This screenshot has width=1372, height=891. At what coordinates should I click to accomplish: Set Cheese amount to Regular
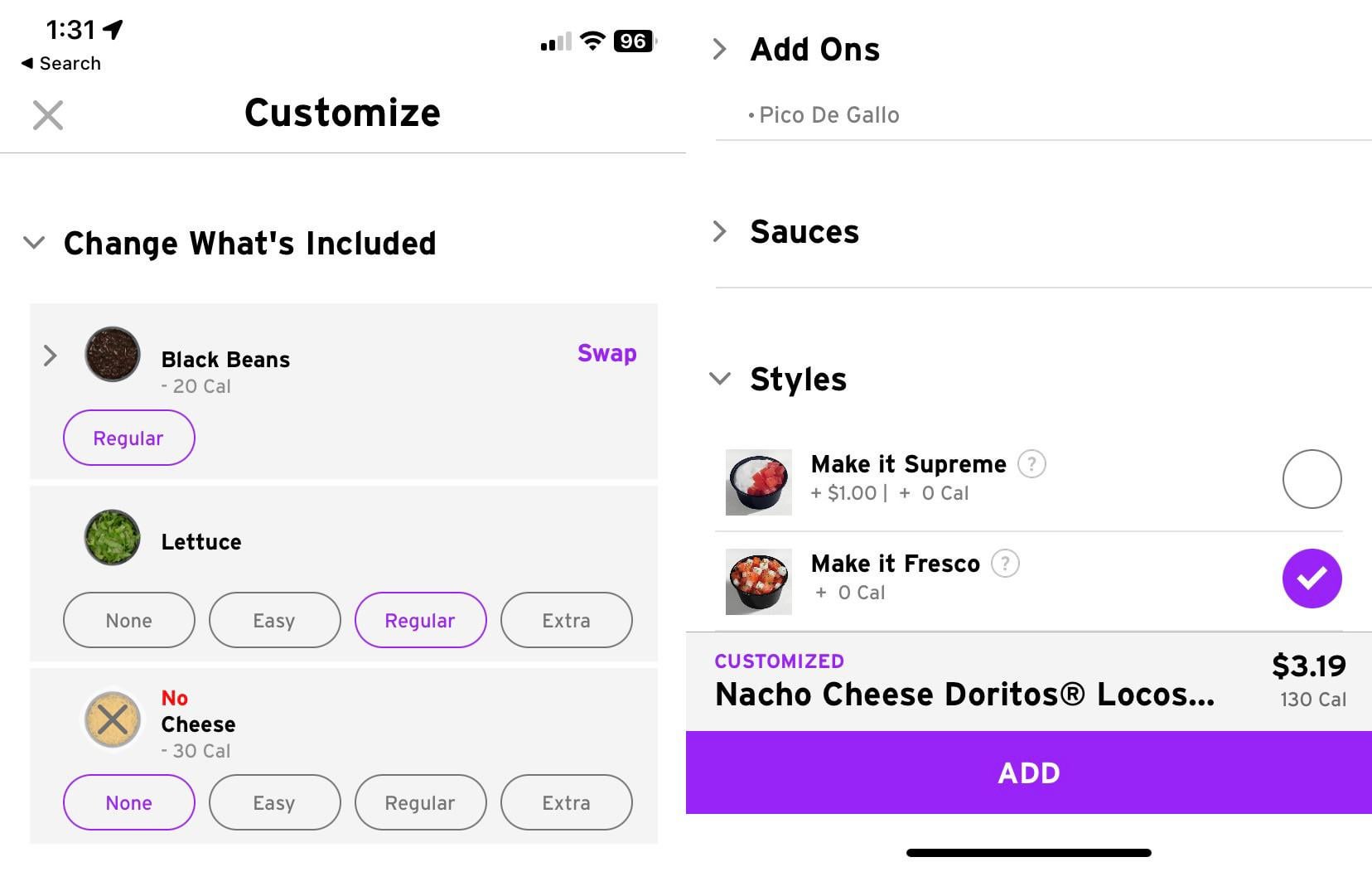tap(420, 802)
